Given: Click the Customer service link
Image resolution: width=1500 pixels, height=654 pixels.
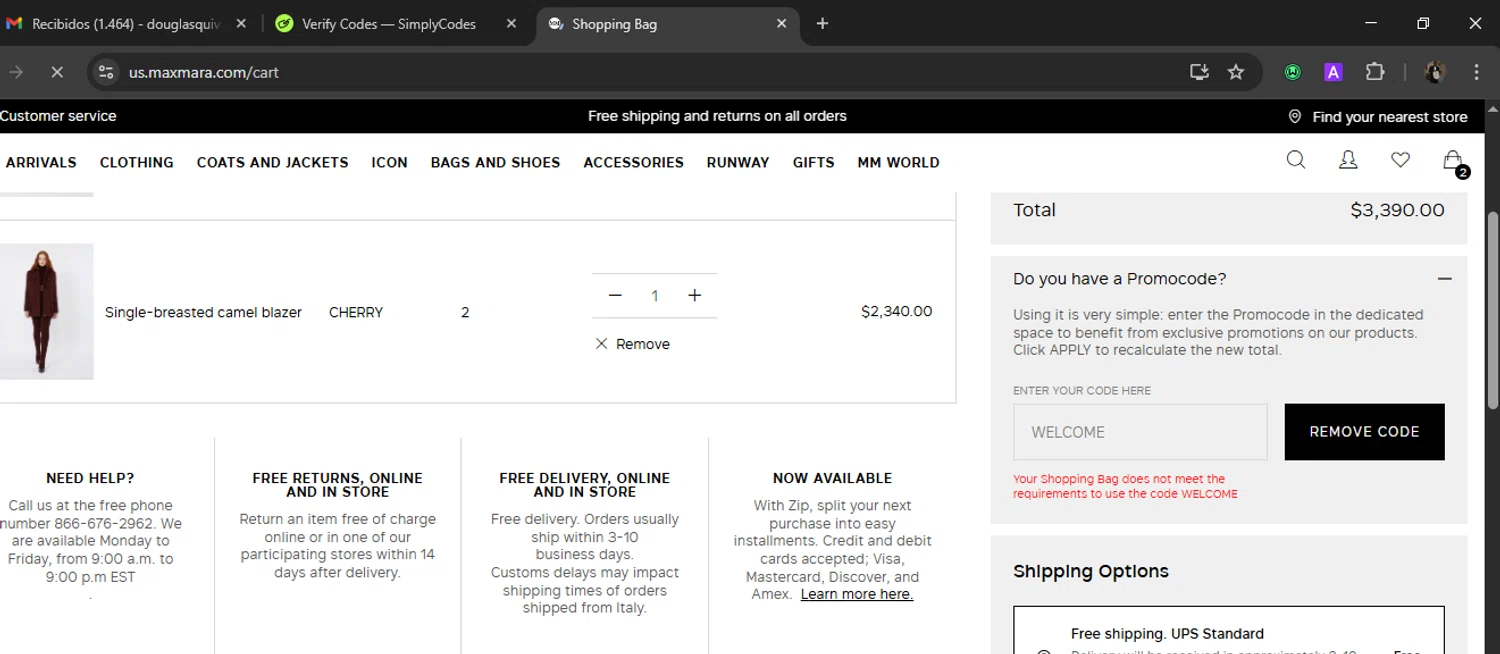Looking at the screenshot, I should 58,116.
